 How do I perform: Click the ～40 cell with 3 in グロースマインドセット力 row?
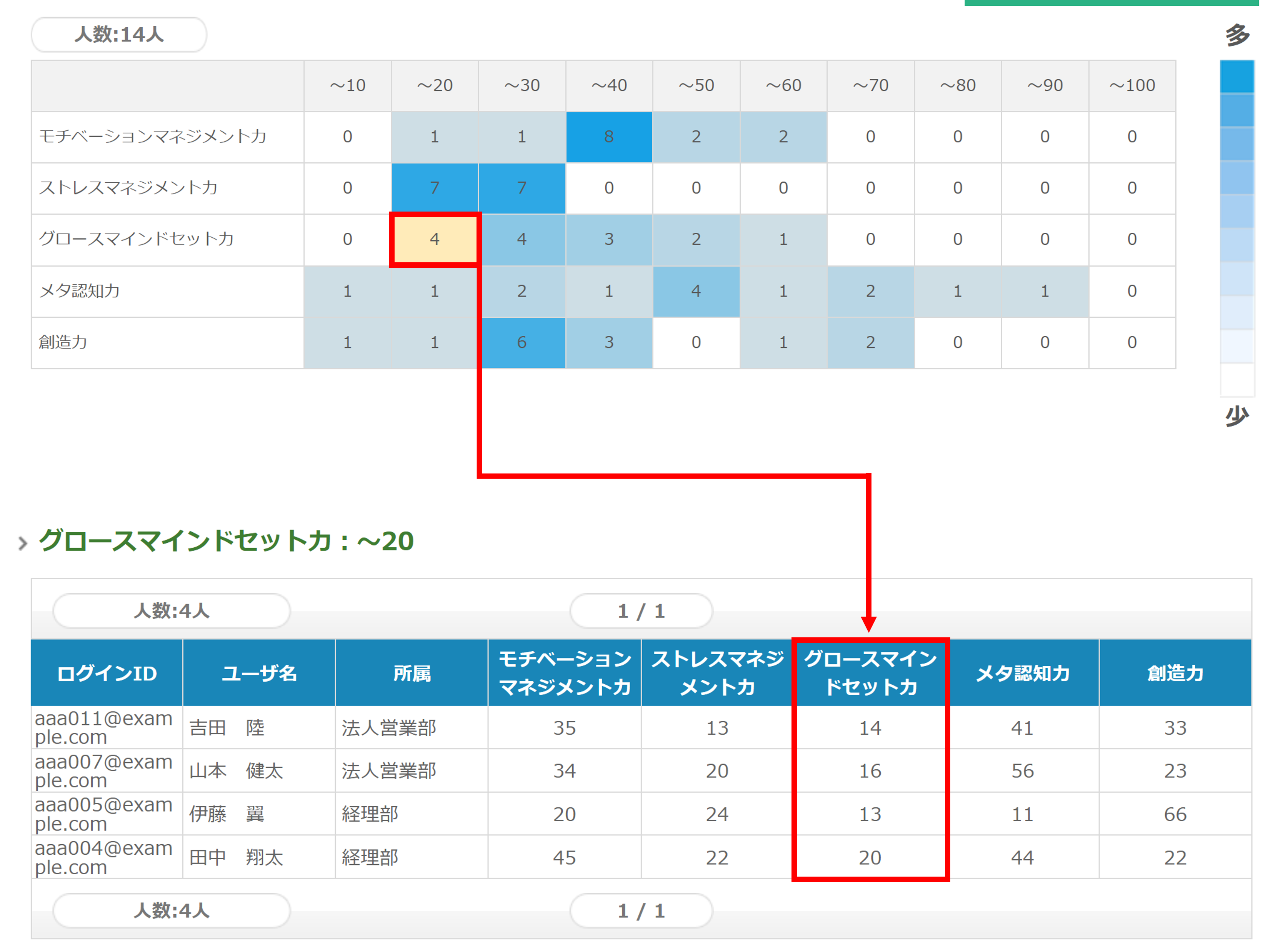[609, 239]
